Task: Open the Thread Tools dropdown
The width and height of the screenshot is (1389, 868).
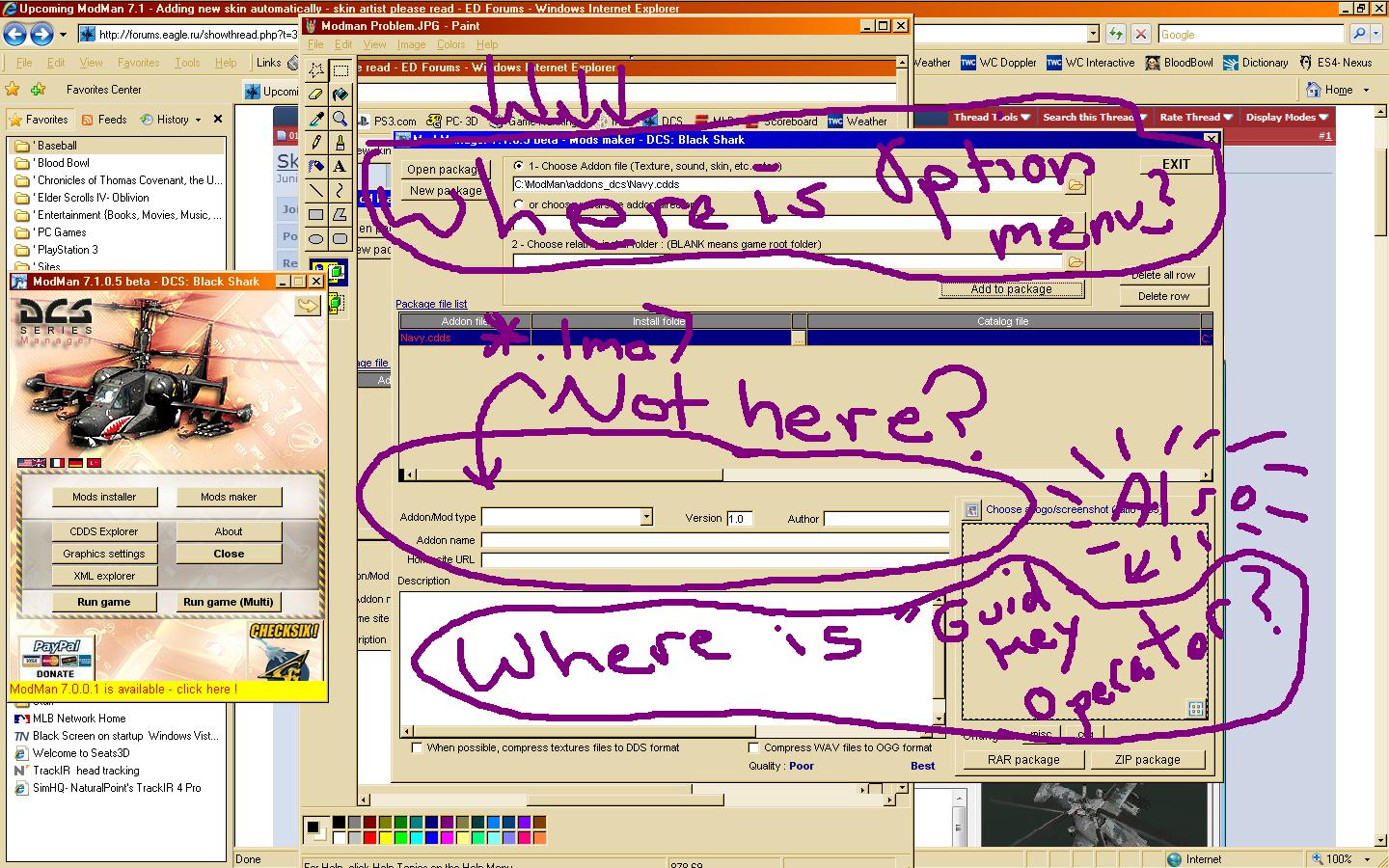Action: (992, 117)
